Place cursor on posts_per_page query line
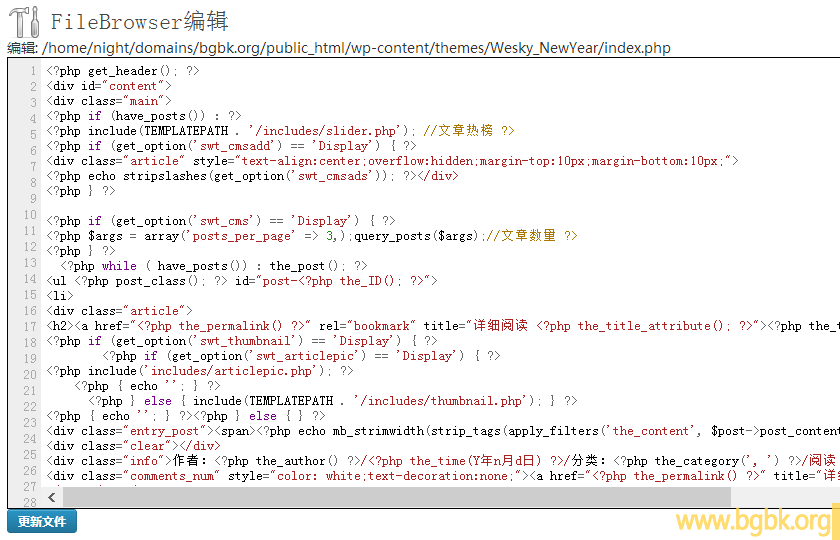The width and height of the screenshot is (840, 540). point(300,236)
